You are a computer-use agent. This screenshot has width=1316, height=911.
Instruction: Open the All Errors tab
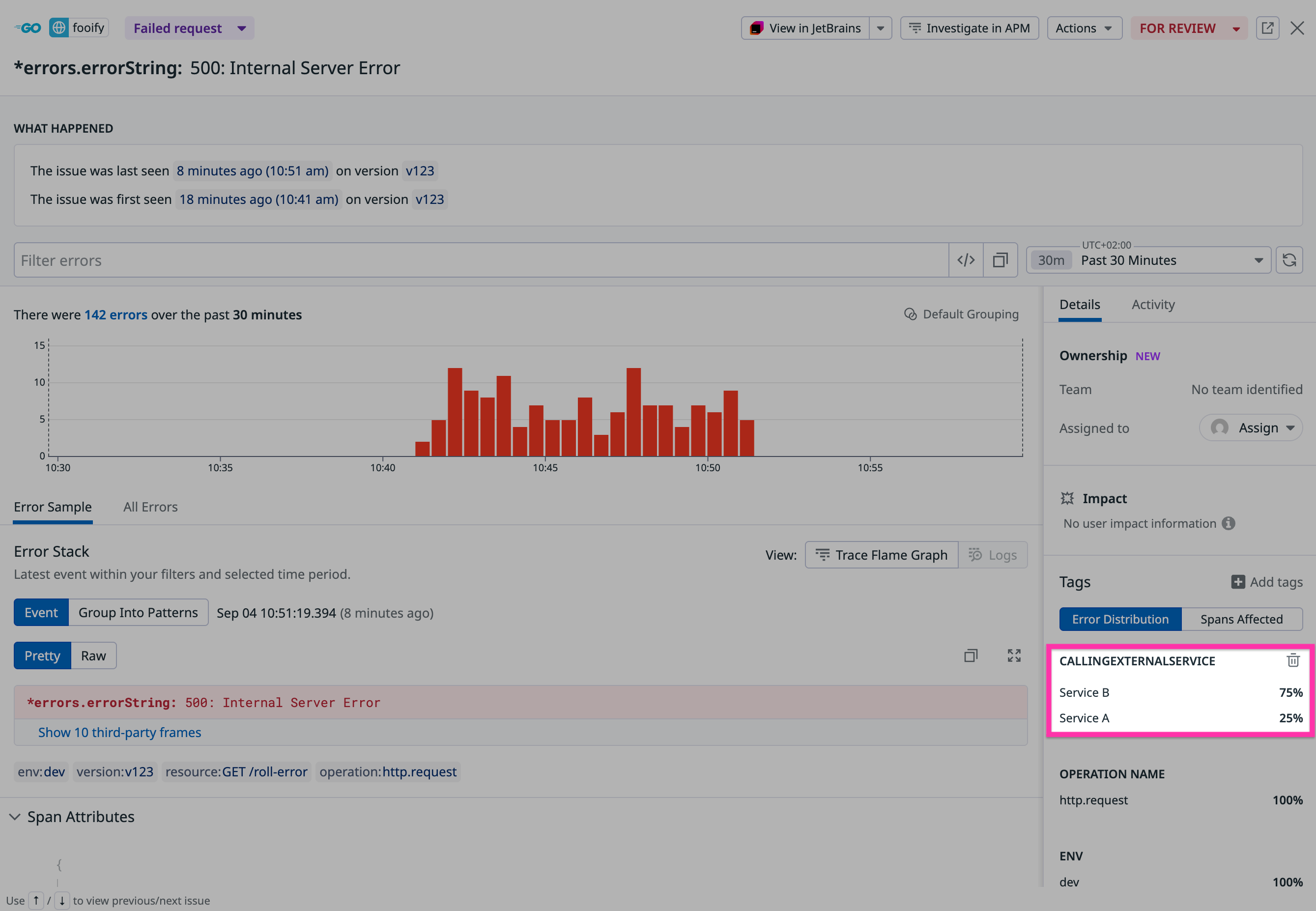[x=150, y=507]
